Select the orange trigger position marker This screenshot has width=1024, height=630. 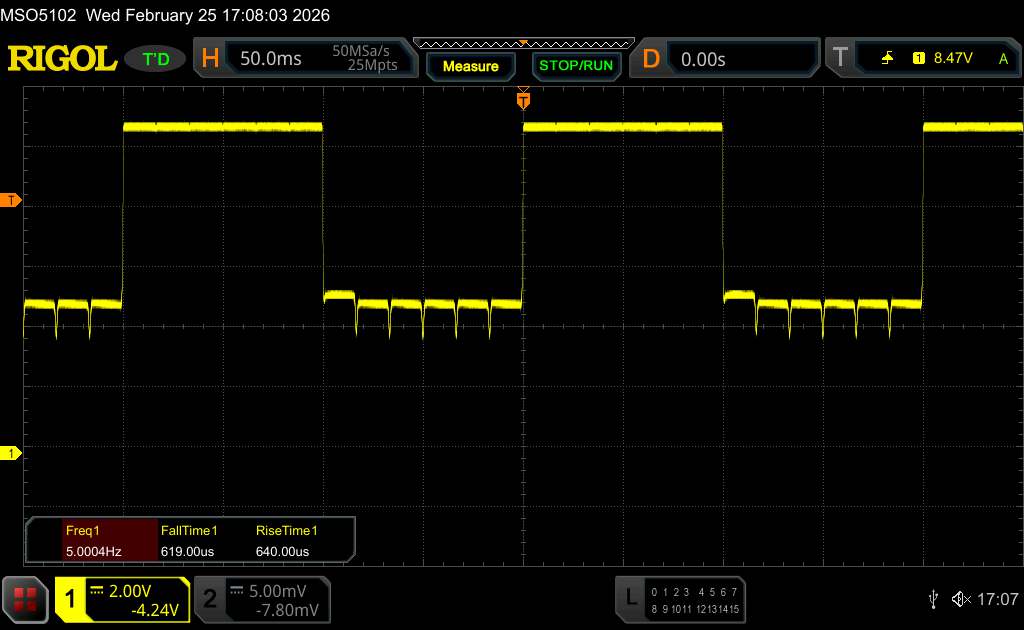[522, 99]
